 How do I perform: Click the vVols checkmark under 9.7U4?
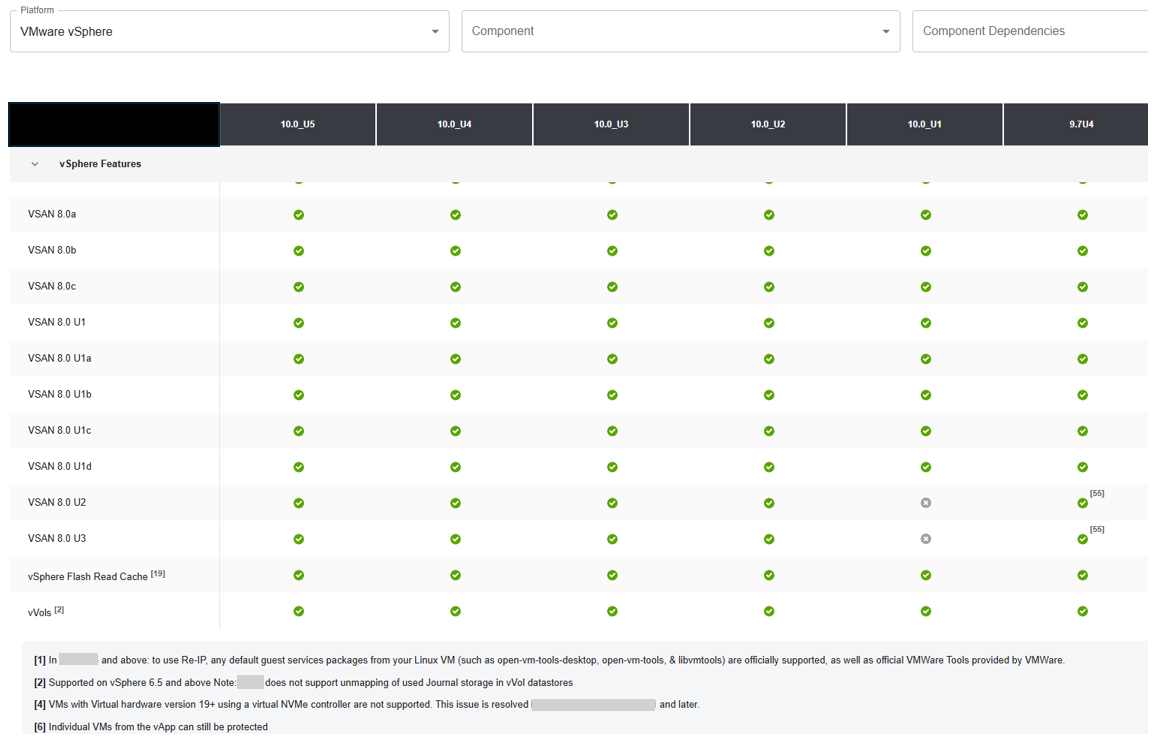(1082, 611)
